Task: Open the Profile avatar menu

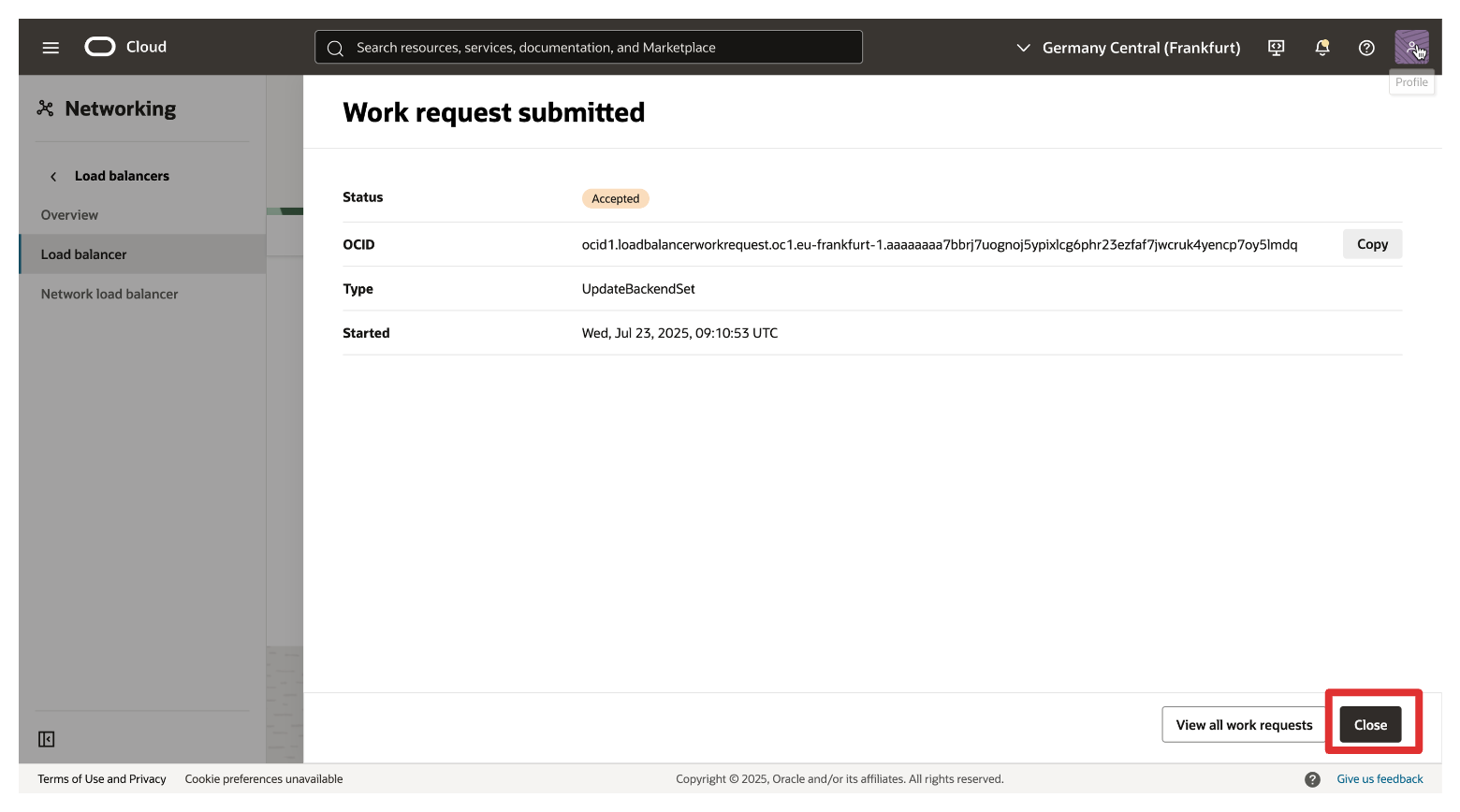Action: pyautogui.click(x=1411, y=47)
